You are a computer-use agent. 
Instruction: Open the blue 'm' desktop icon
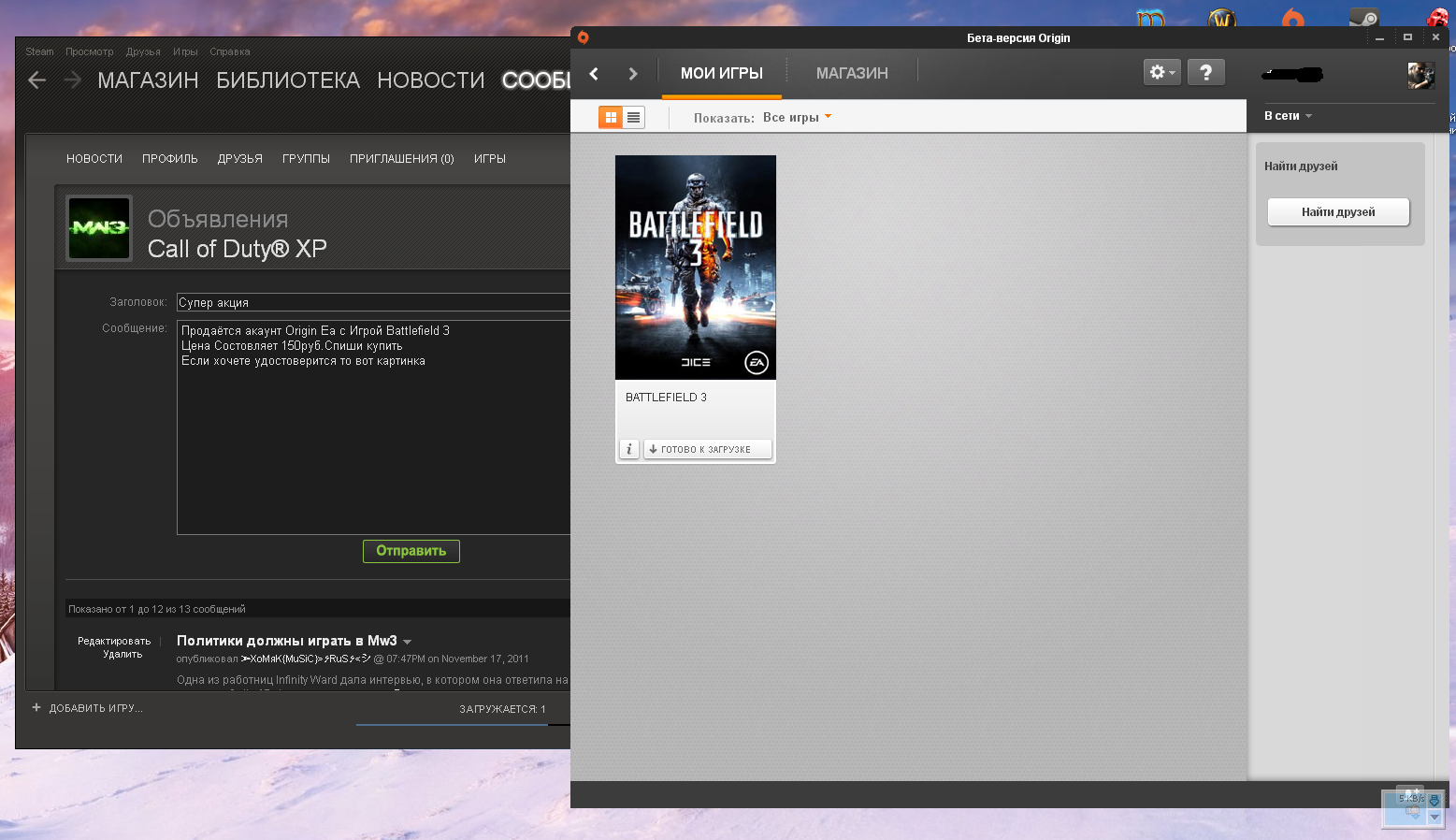[1150, 17]
